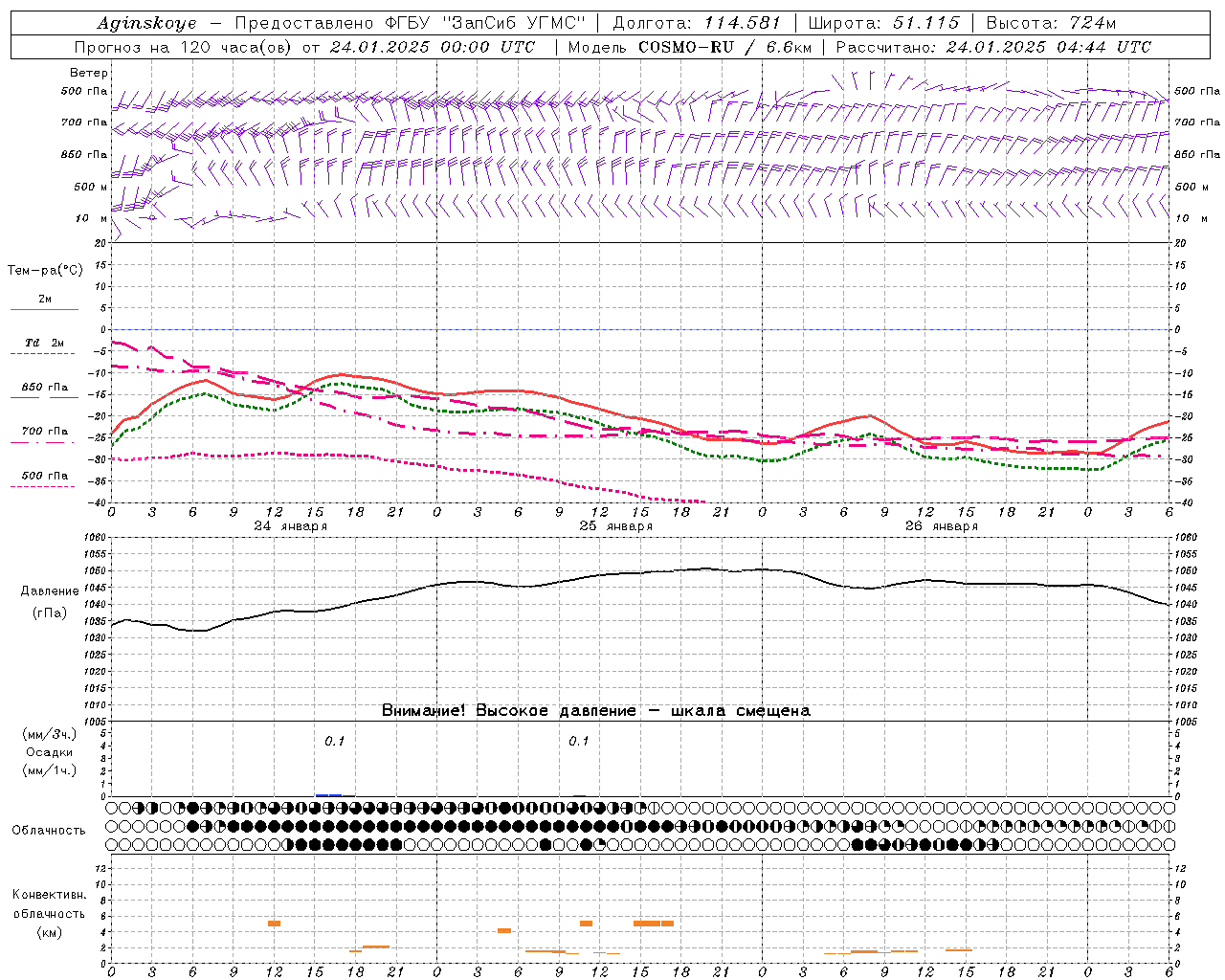Click the (км) convective height unit label
Screen dimensions: 1225x980
pyautogui.click(x=50, y=932)
